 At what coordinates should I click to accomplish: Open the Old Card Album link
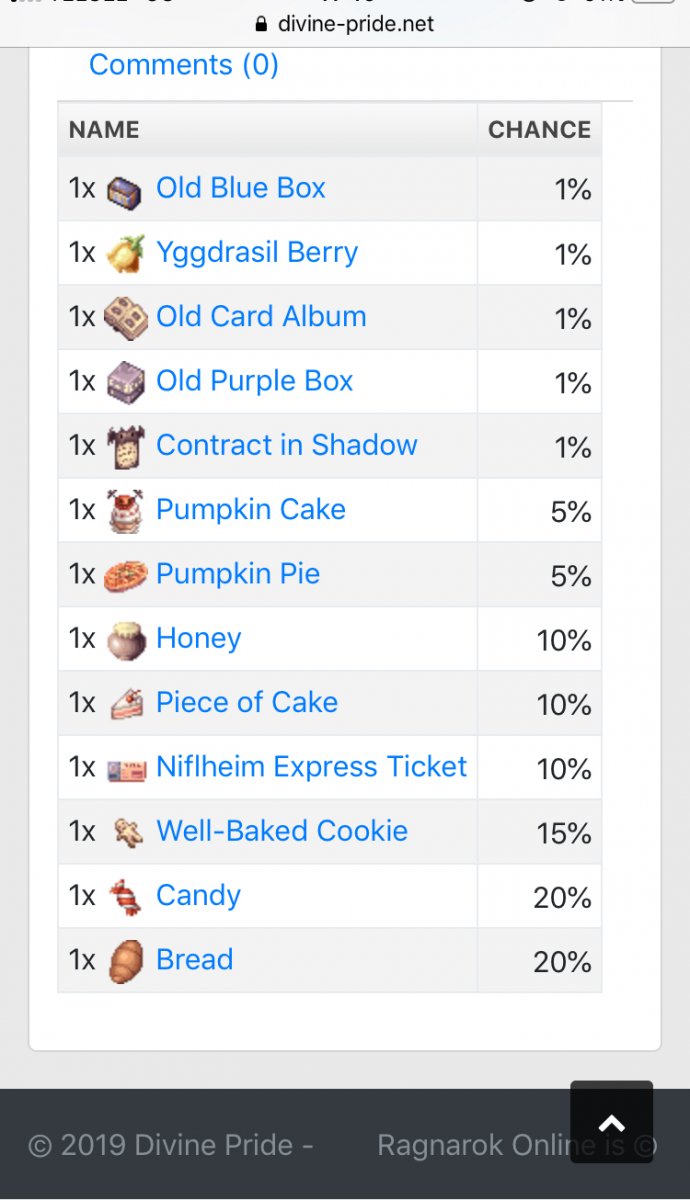261,317
